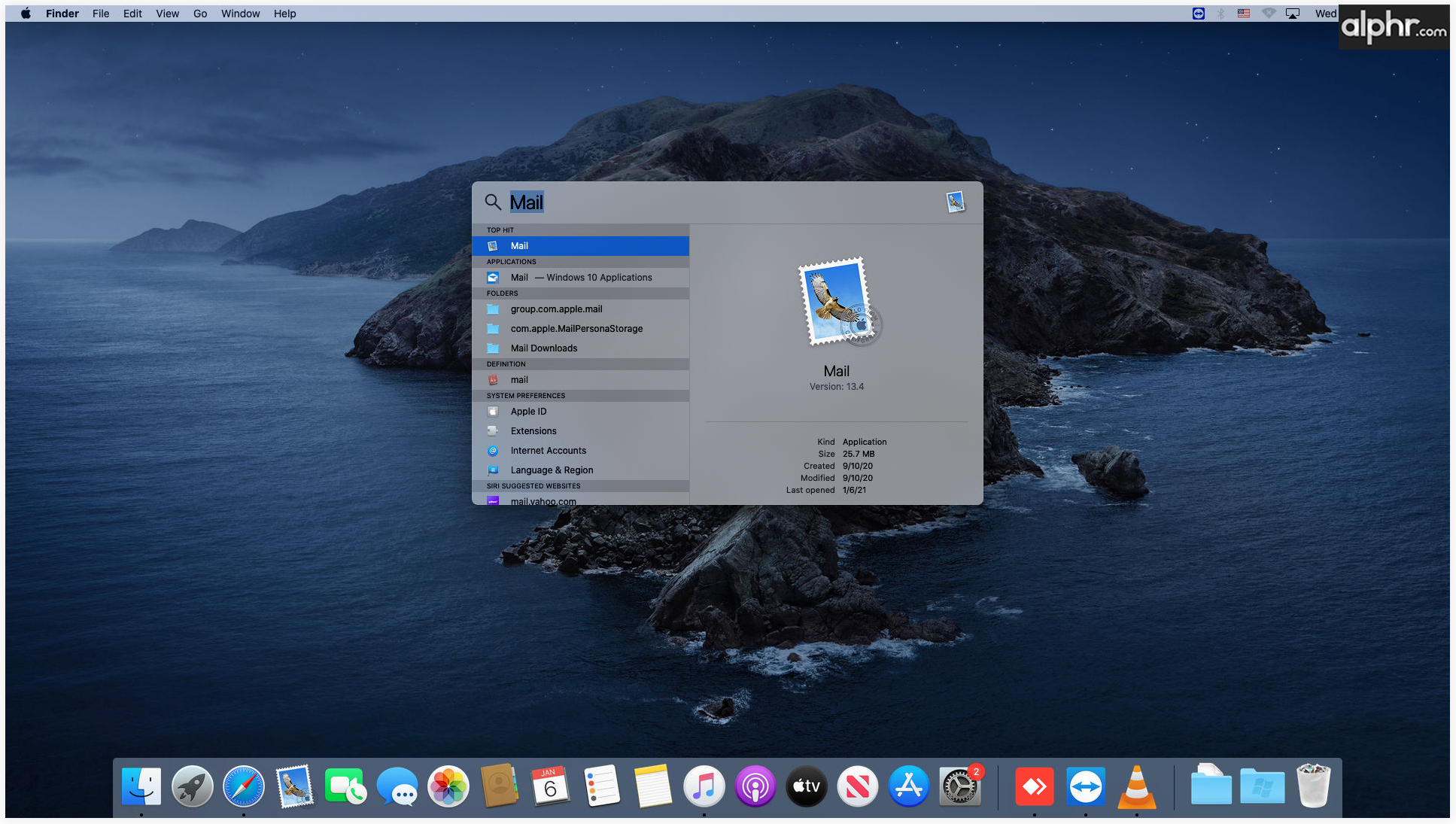
Task: Open Language & Region preference result
Action: click(552, 470)
